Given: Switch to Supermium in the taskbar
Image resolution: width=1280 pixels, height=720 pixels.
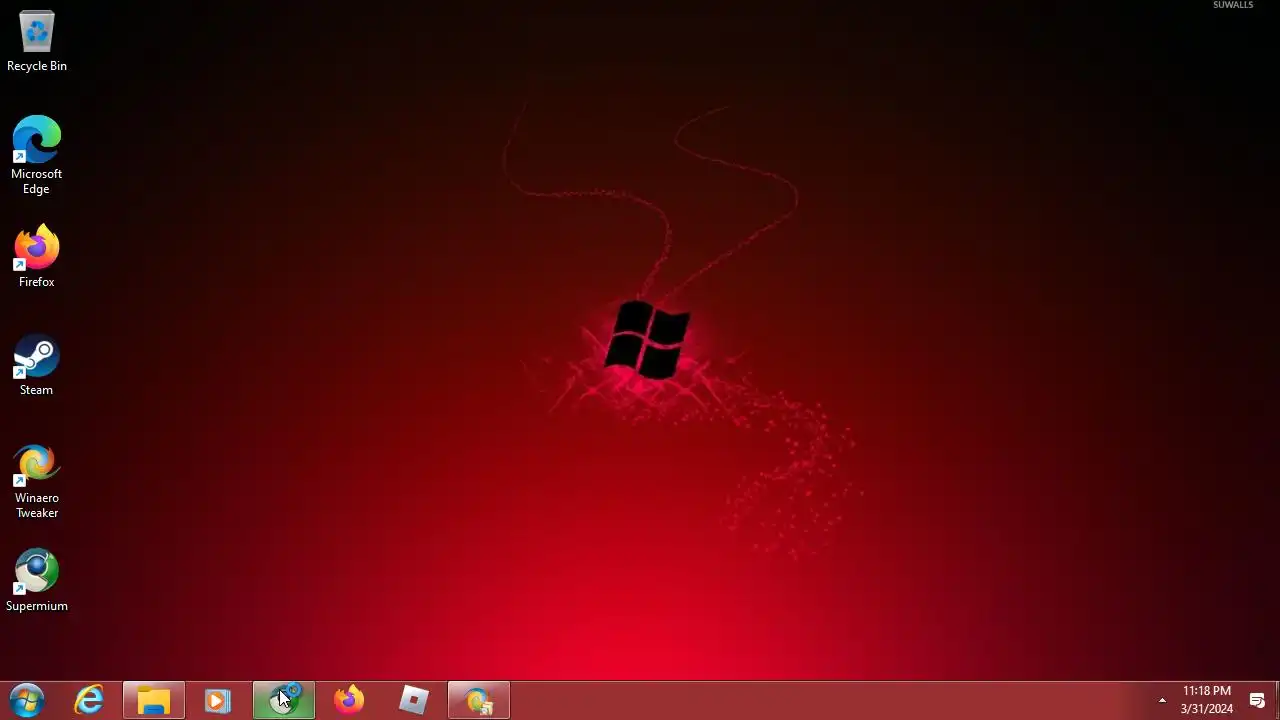Looking at the screenshot, I should tap(284, 700).
